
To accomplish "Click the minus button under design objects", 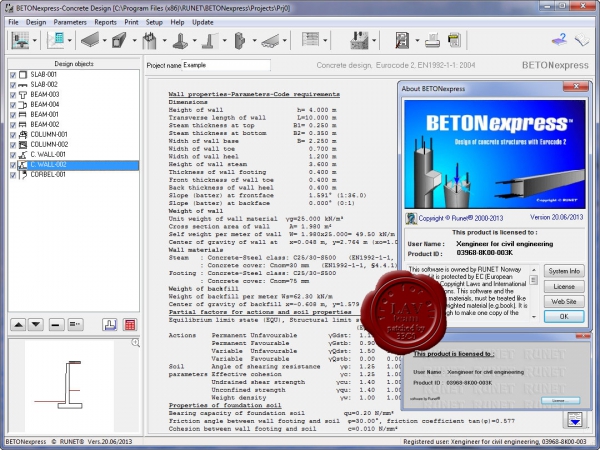I will 56,325.
